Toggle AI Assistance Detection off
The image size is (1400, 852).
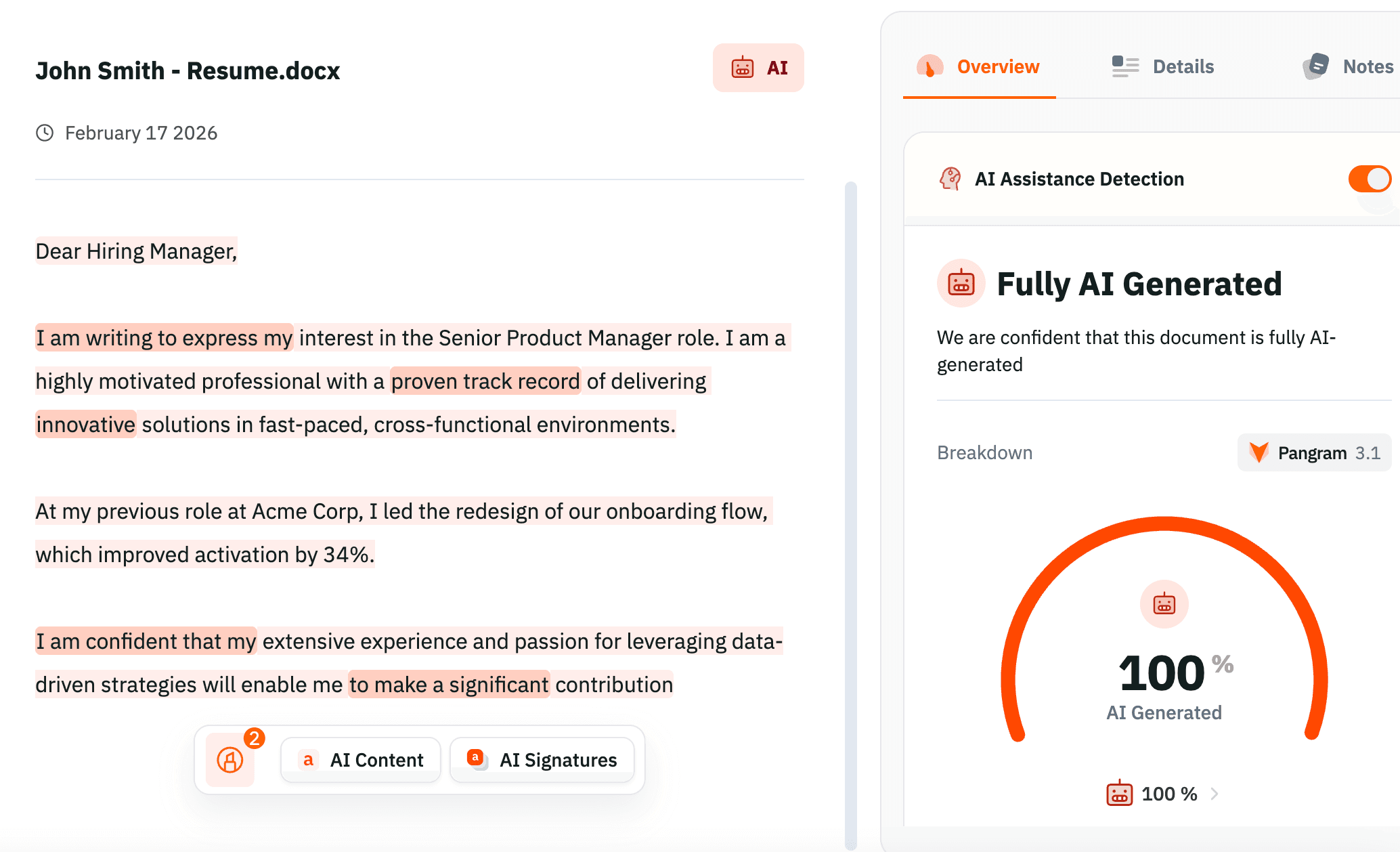[1370, 179]
